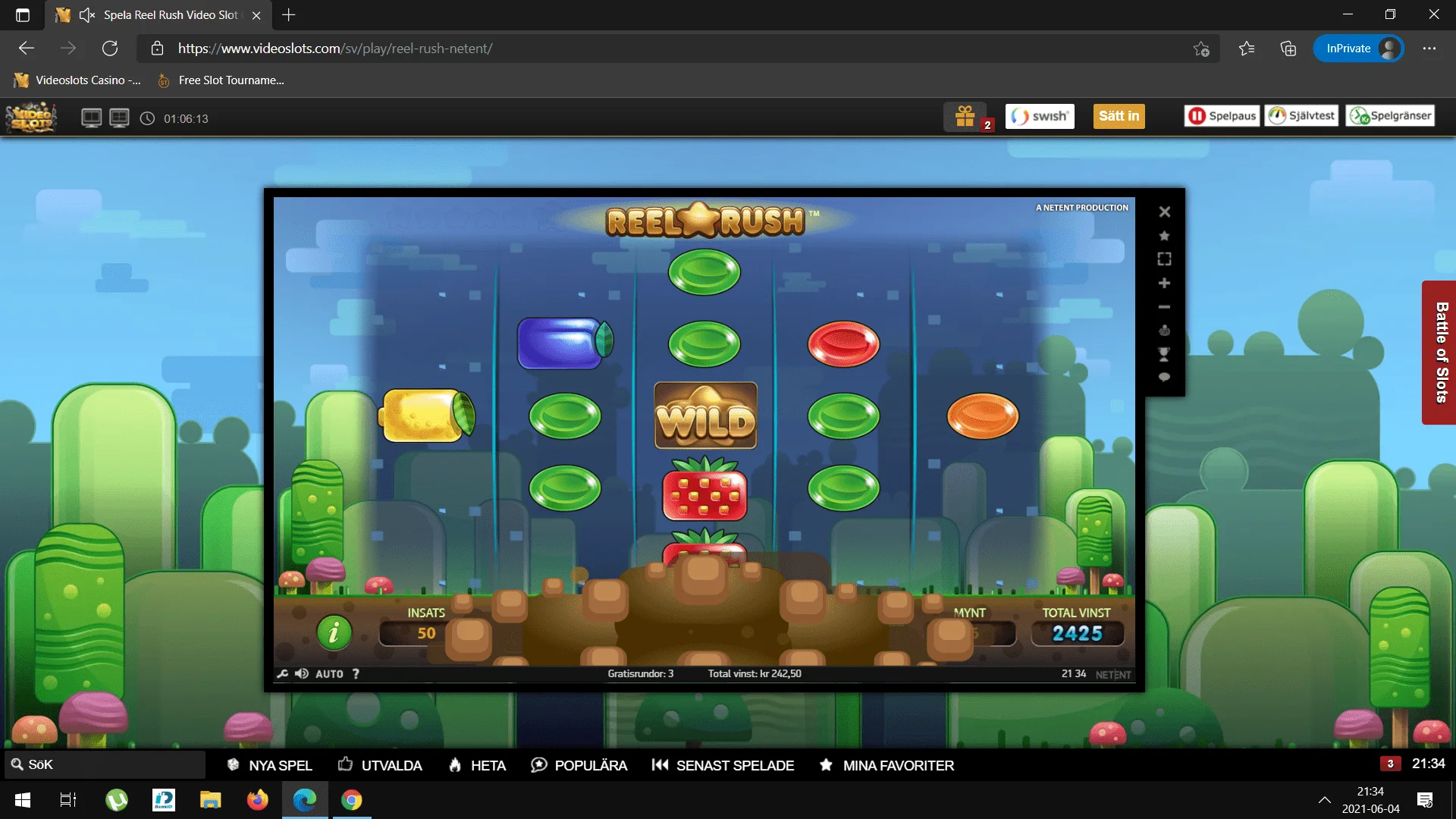1456x819 pixels.
Task: Open the NYA SPEL category
Action: (270, 765)
